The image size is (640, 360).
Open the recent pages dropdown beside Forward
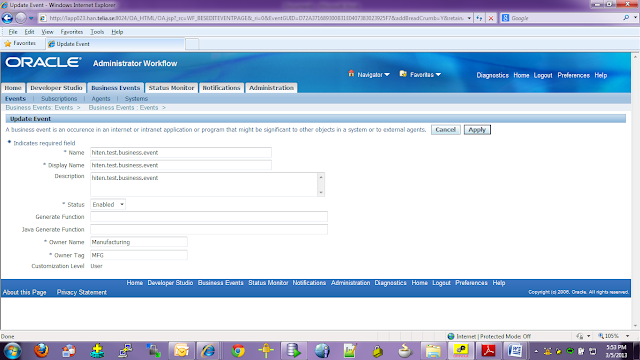(x=31, y=18)
